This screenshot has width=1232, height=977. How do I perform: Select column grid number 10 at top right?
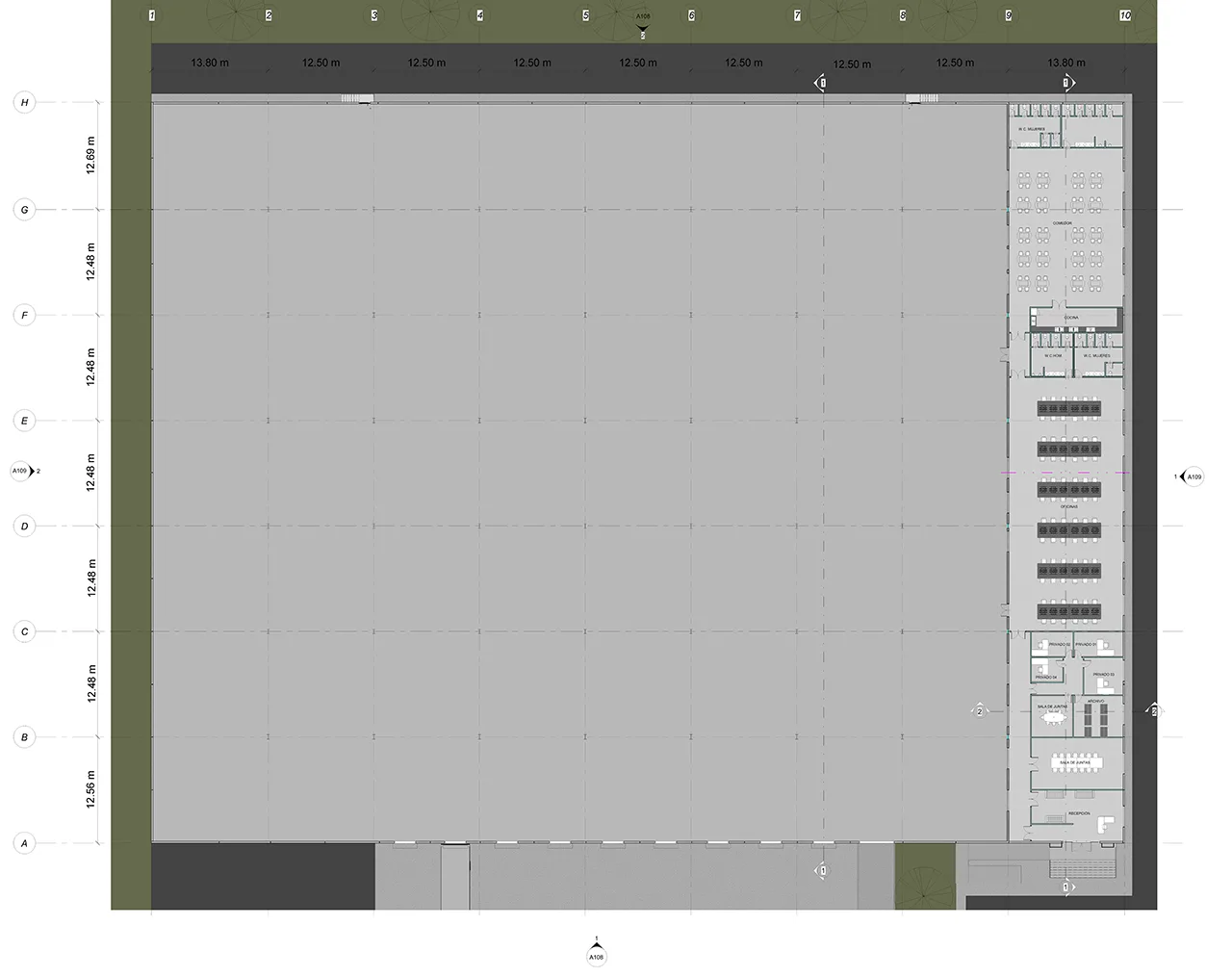click(x=1125, y=15)
